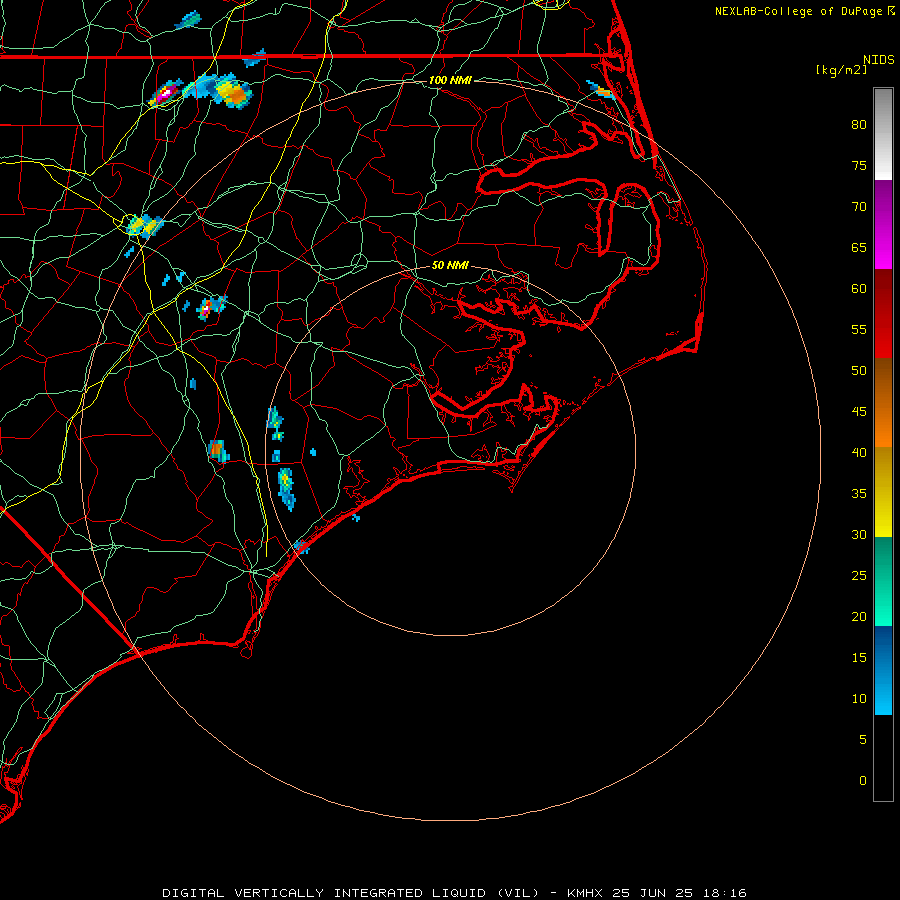The height and width of the screenshot is (900, 900).
Task: Click the 80 value on the color scale
Action: pyautogui.click(x=859, y=125)
